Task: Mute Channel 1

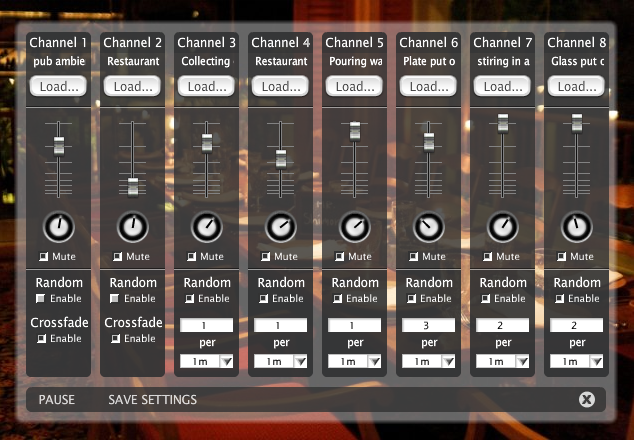Action: coord(43,256)
